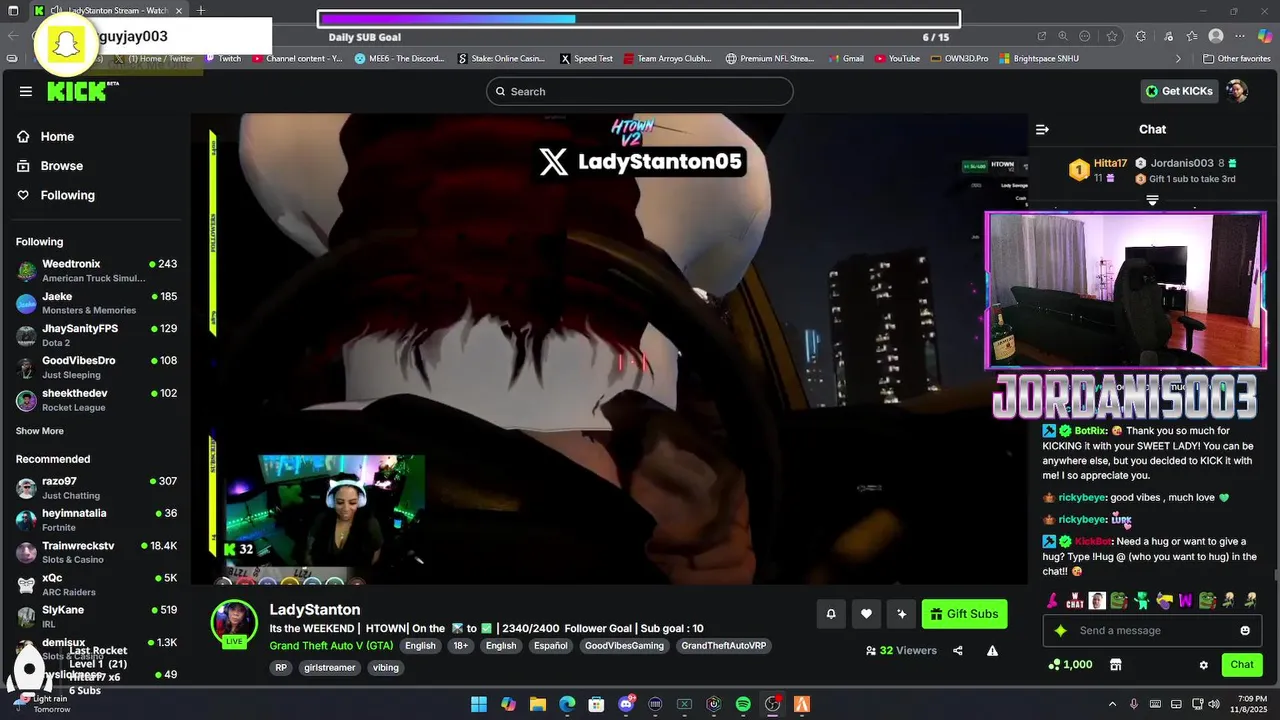Open File Explorer from taskbar
1280x720 pixels.
point(537,704)
